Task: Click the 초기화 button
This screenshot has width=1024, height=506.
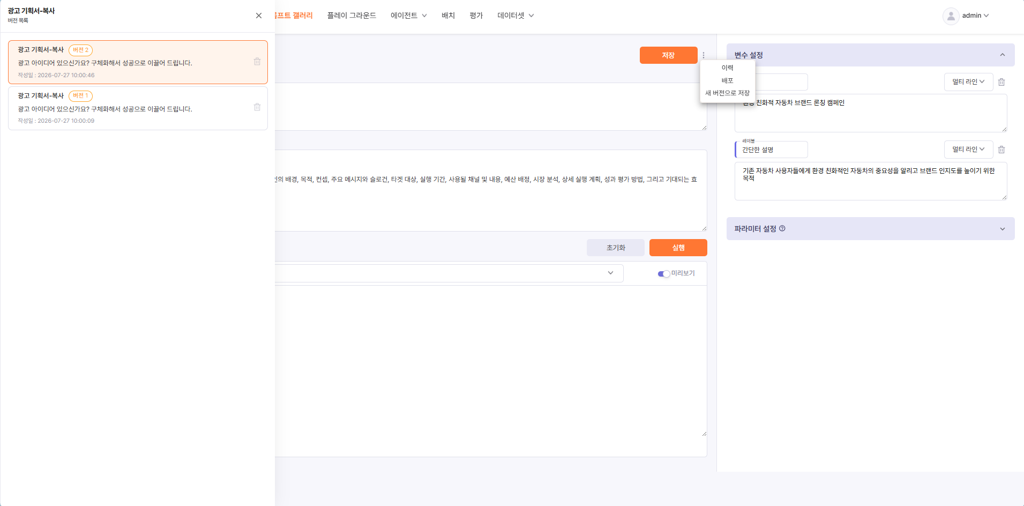Action: (616, 247)
